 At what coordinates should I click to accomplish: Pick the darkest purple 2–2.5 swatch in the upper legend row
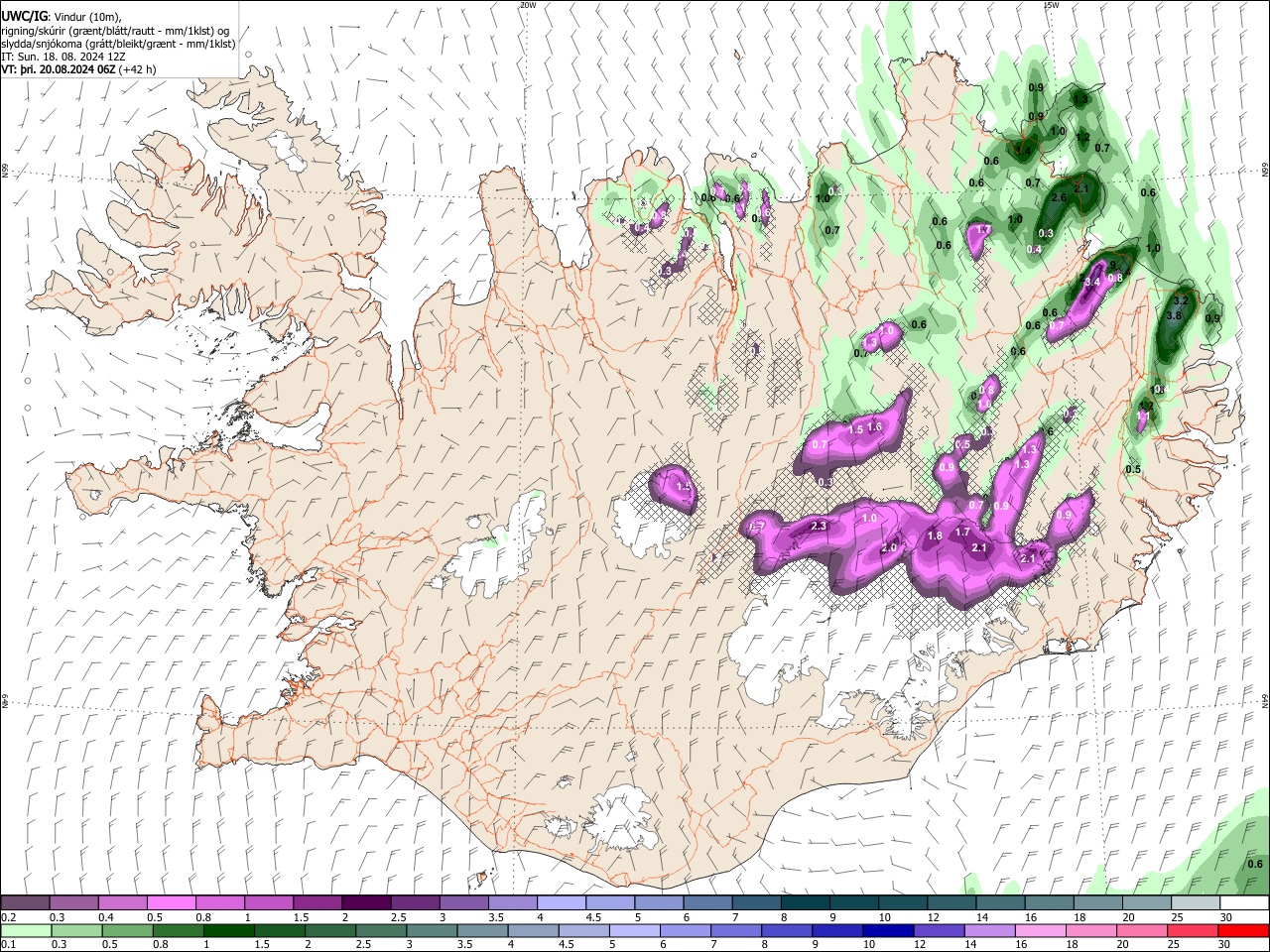point(365,903)
